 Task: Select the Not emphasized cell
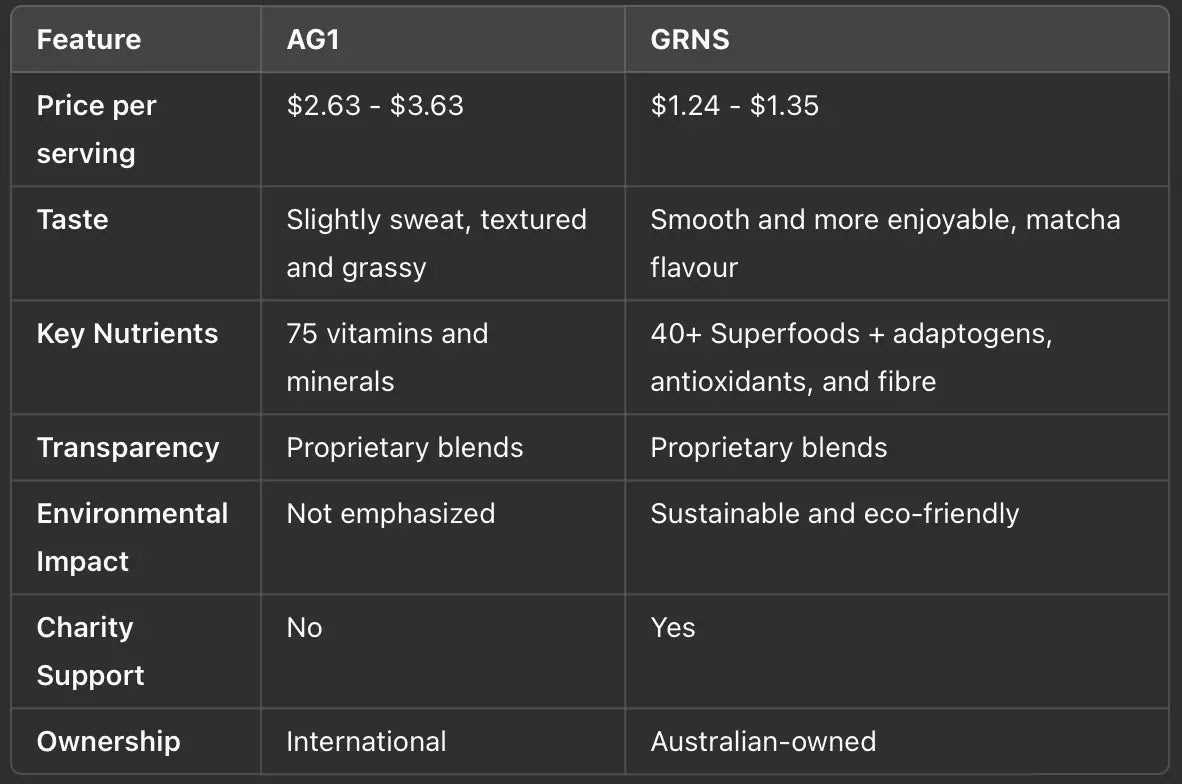[x=391, y=514]
